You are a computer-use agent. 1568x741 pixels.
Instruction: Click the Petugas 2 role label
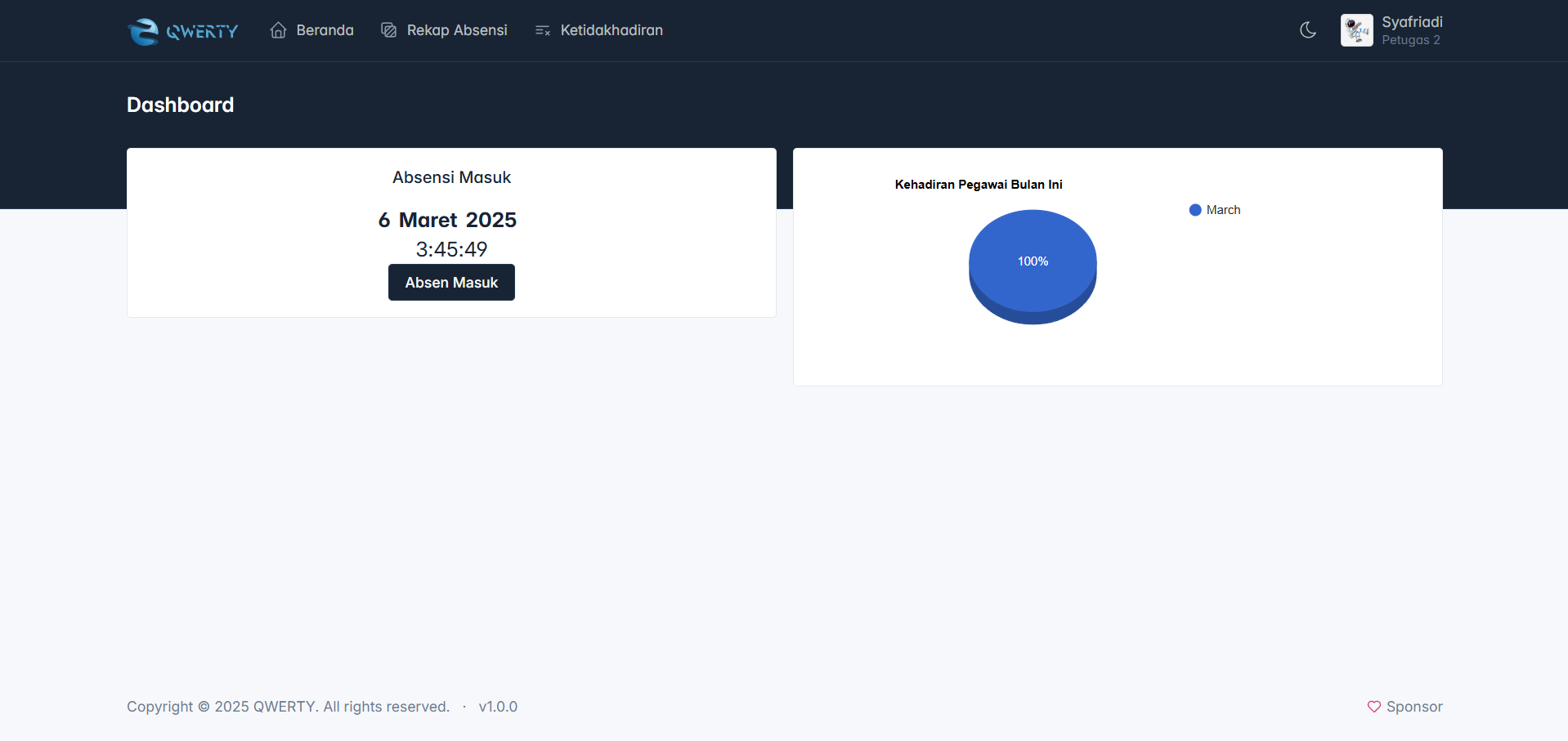tap(1411, 40)
